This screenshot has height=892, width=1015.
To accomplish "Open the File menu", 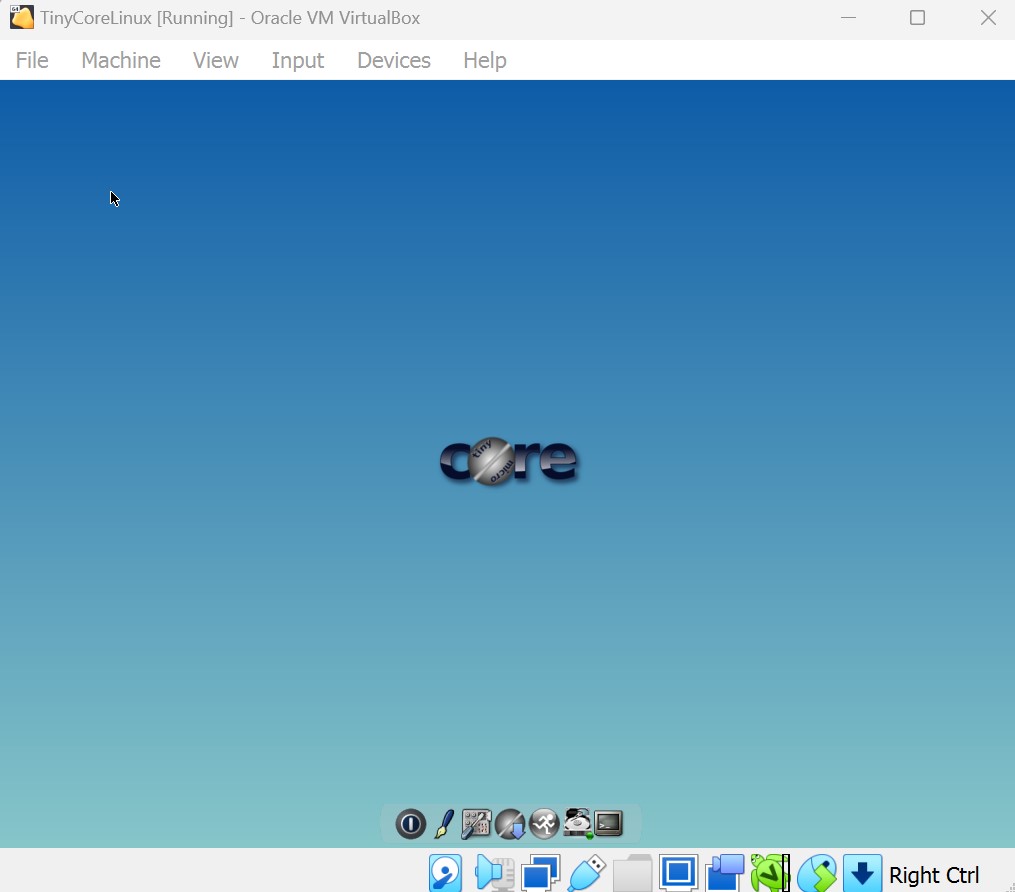I will point(32,60).
